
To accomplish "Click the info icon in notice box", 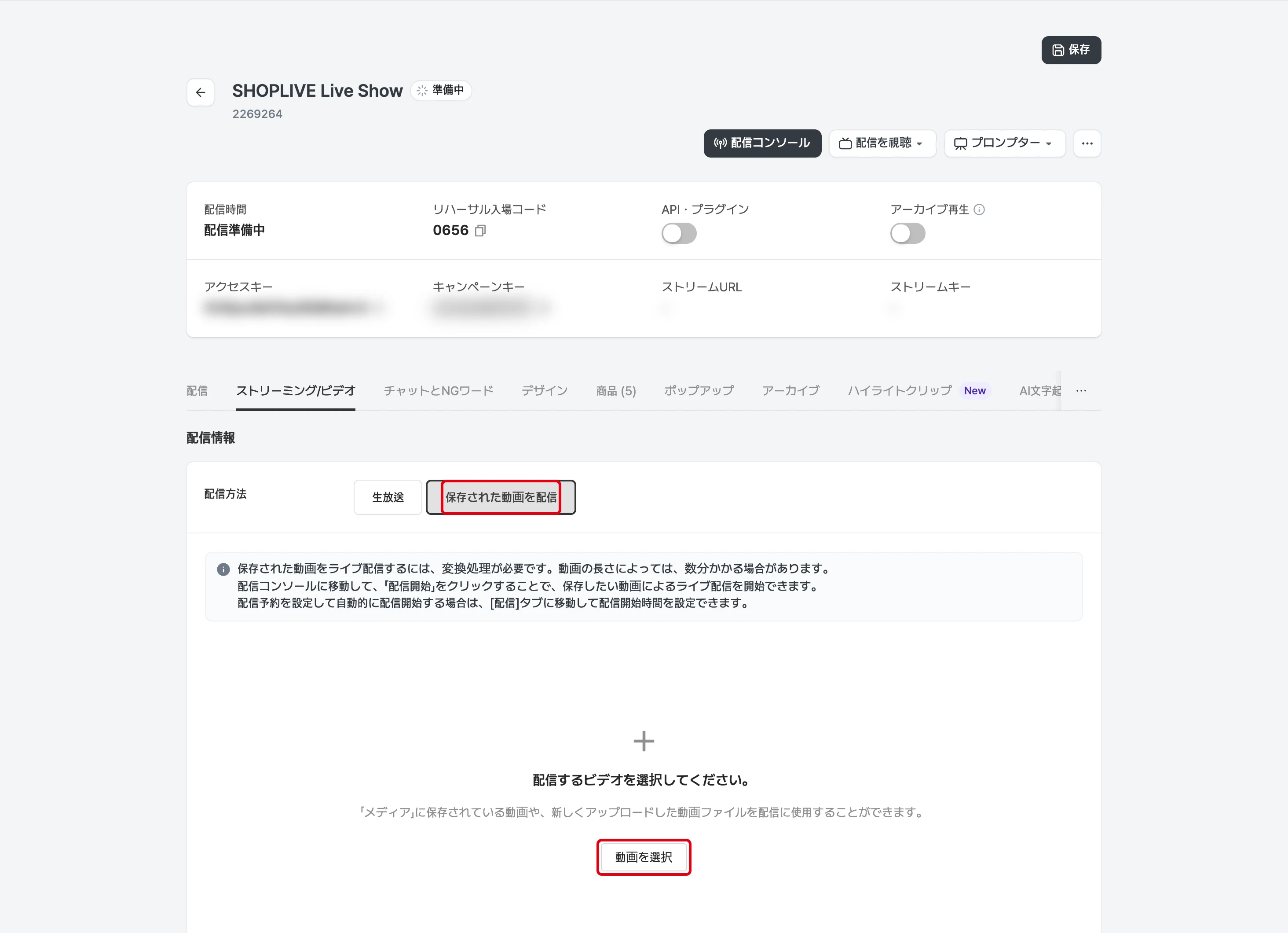I will pyautogui.click(x=223, y=569).
